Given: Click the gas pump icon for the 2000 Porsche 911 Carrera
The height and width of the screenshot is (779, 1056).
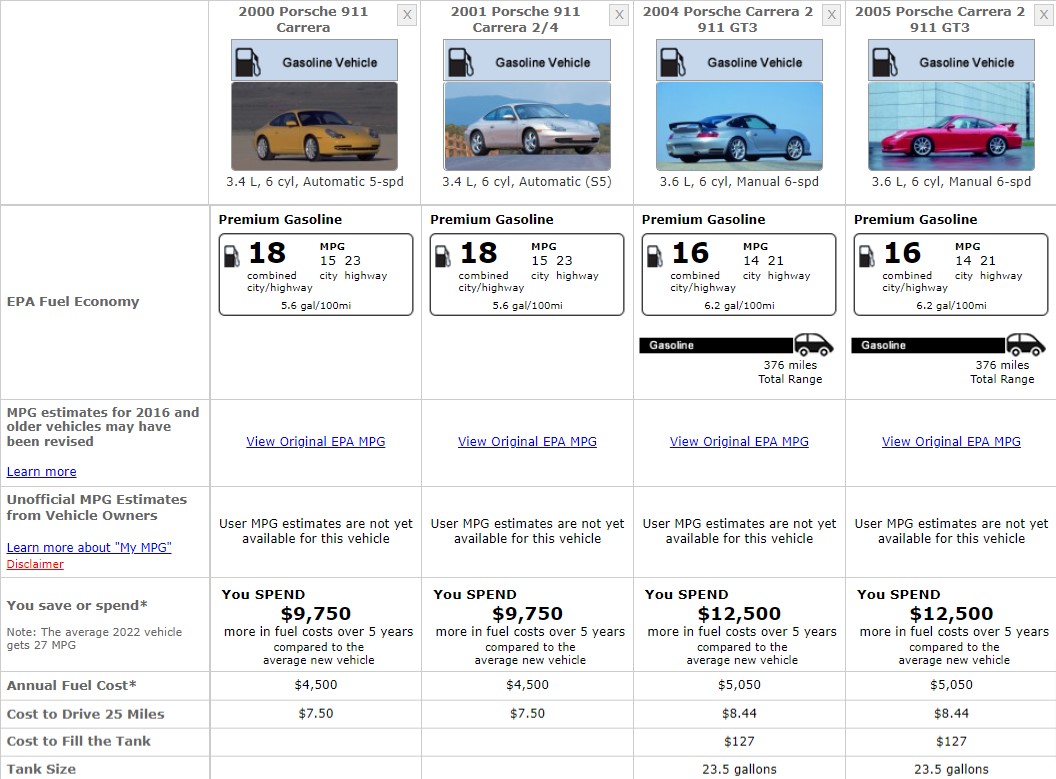Looking at the screenshot, I should [x=247, y=62].
